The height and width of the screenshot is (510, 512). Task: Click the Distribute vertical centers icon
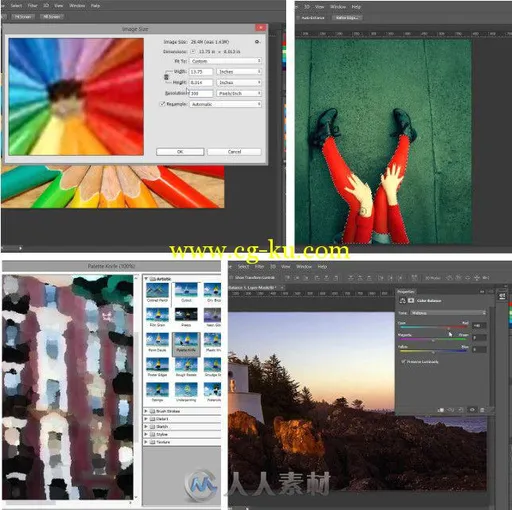point(361,277)
